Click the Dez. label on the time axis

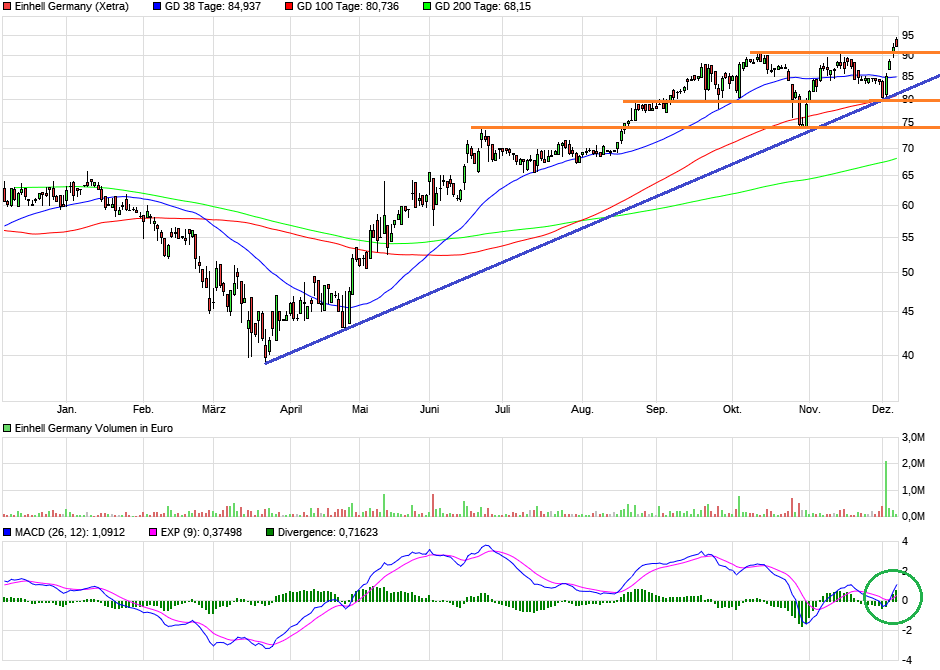(883, 409)
